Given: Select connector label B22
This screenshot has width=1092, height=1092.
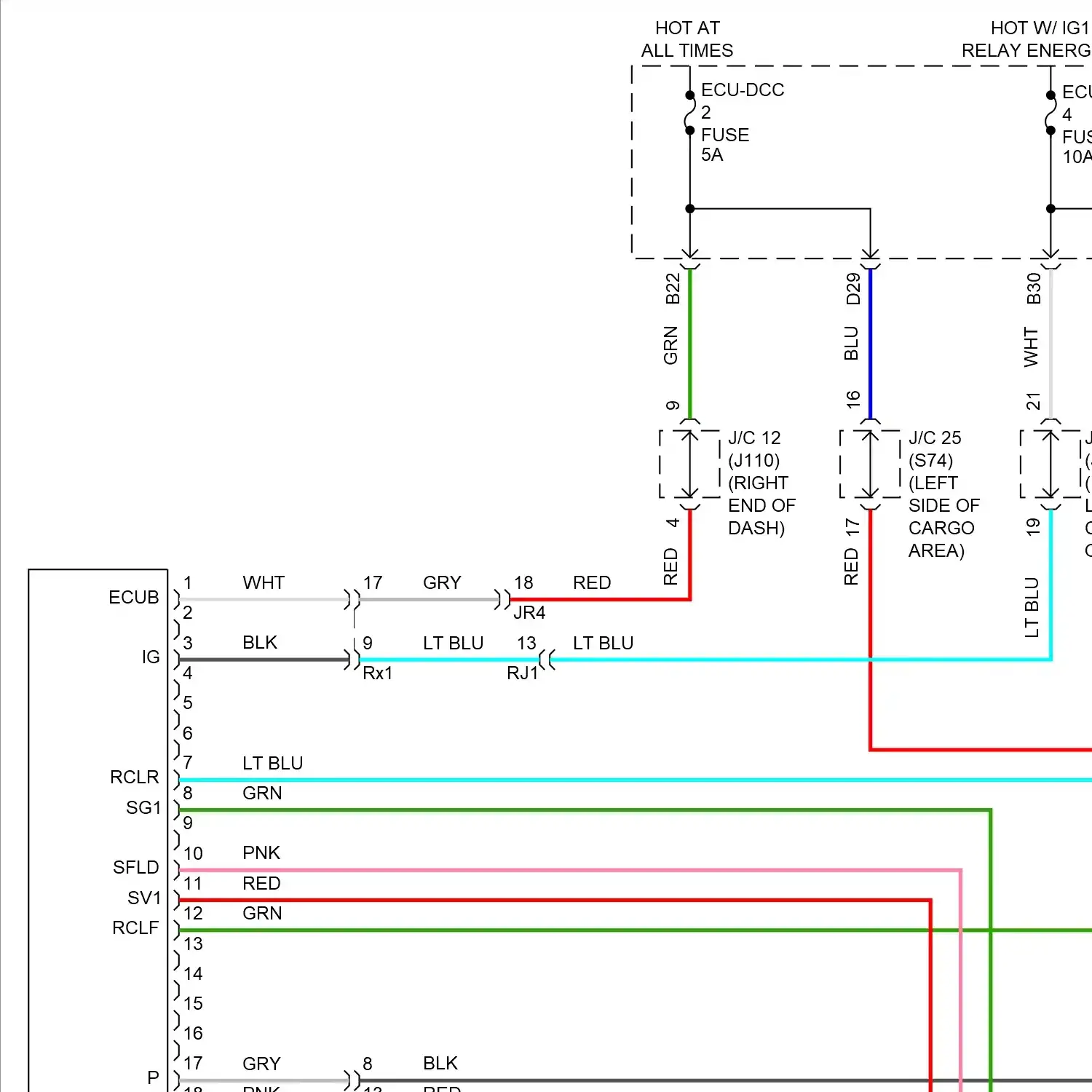Looking at the screenshot, I should (672, 288).
